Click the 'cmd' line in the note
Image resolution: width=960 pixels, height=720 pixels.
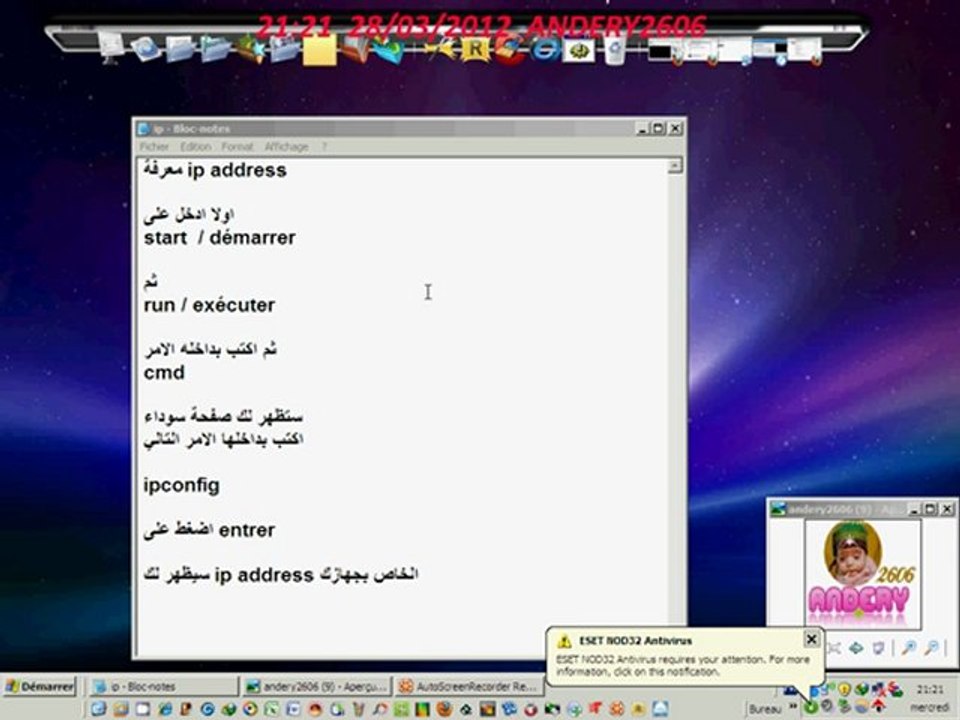[164, 372]
